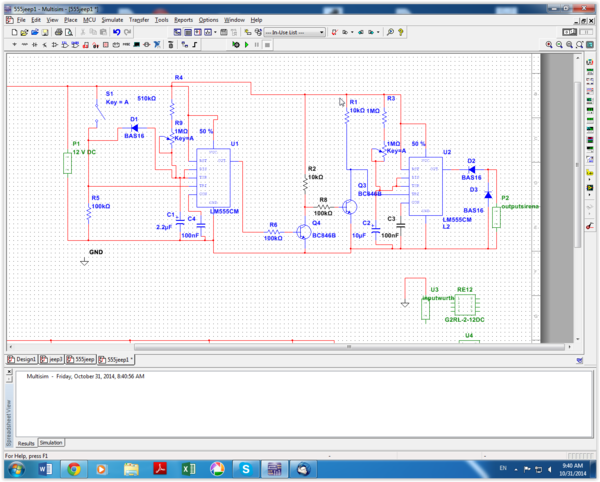Click the Windows Start button
This screenshot has height=482, width=600.
point(16,469)
